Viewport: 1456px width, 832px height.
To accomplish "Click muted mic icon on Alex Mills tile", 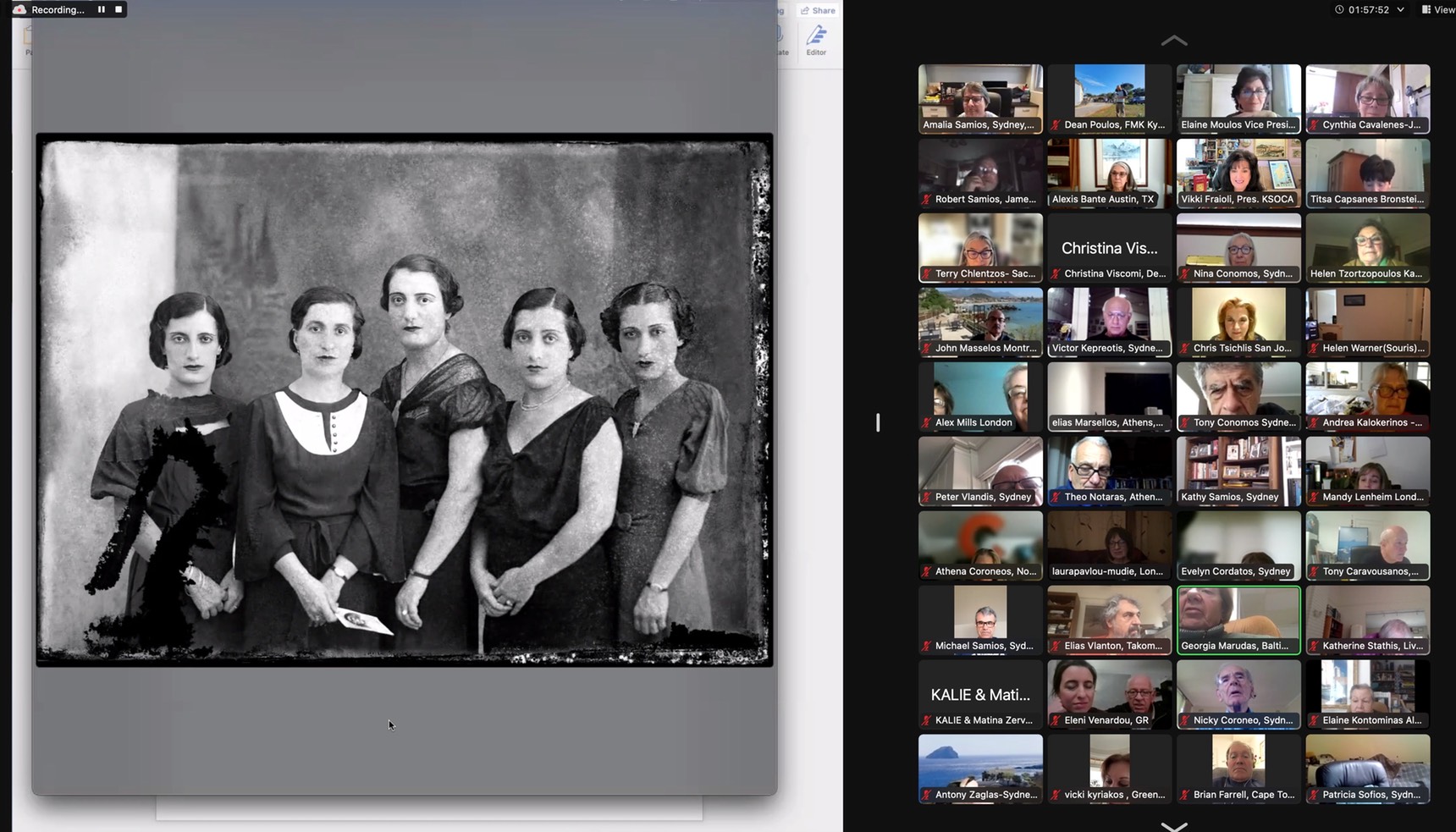I will tap(927, 422).
